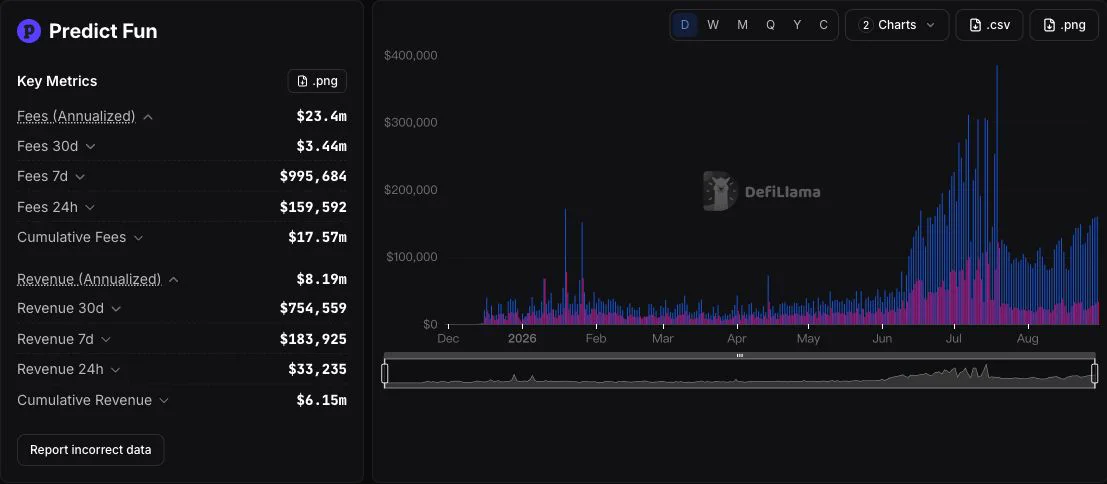Viewport: 1107px width, 484px height.
Task: Click Report incorrect data button
Action: coord(90,449)
